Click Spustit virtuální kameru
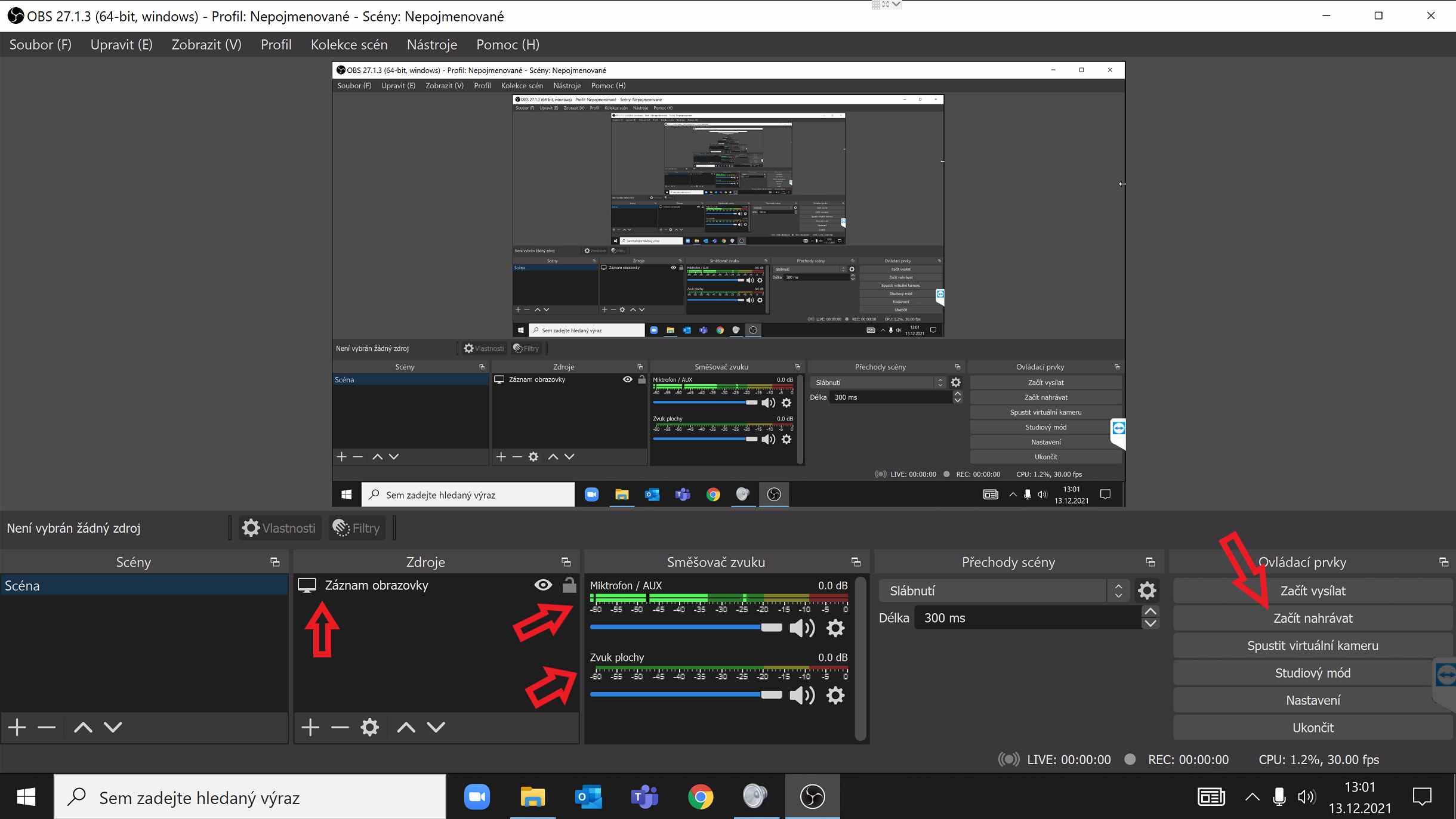 click(1313, 645)
